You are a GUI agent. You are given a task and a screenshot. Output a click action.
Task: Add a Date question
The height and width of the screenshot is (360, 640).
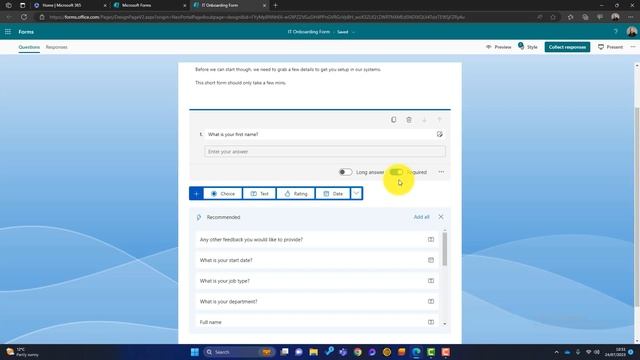[333, 193]
